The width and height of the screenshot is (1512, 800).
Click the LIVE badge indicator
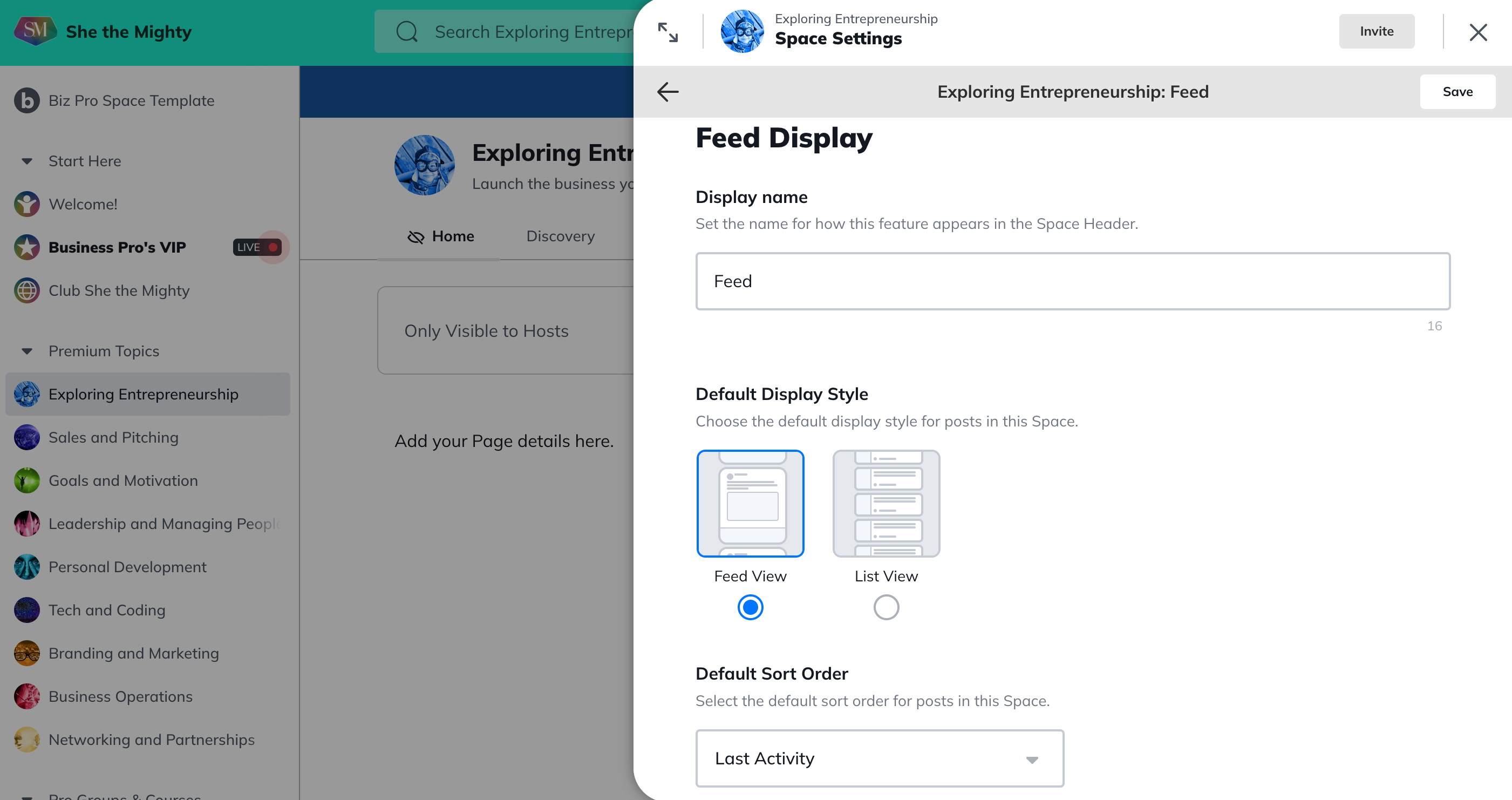257,247
